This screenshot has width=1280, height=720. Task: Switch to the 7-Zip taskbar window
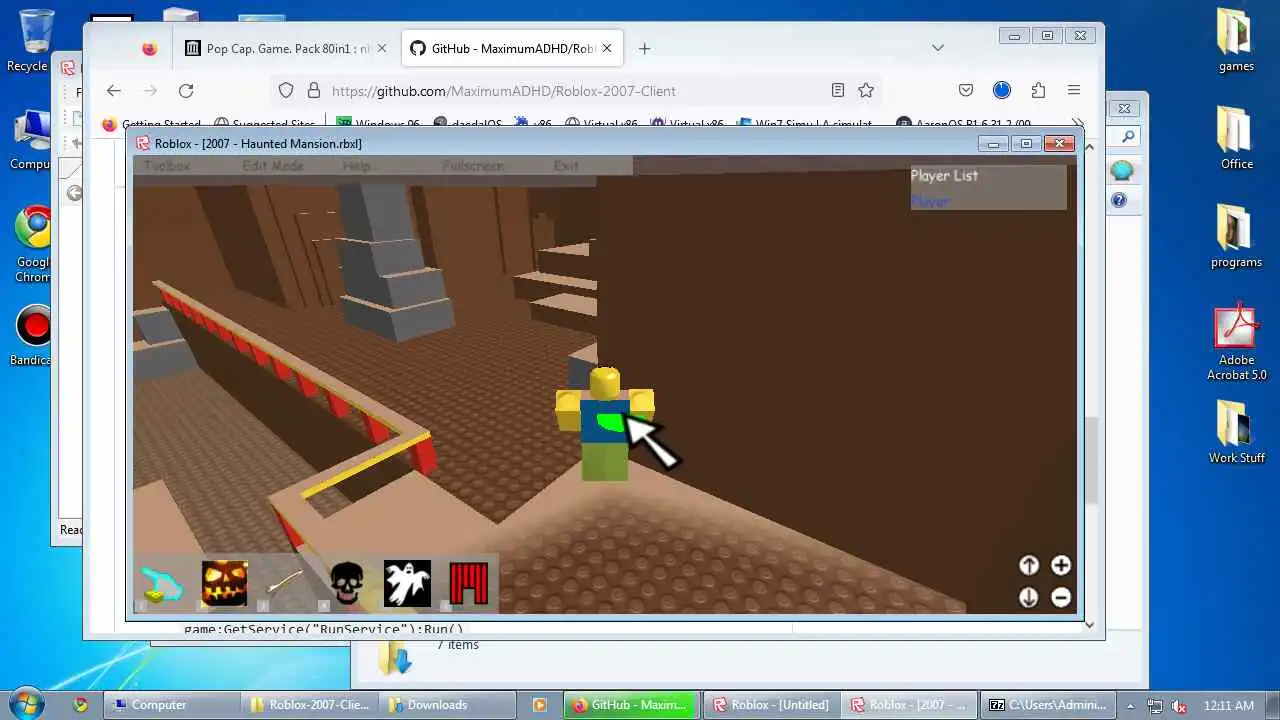click(1046, 704)
